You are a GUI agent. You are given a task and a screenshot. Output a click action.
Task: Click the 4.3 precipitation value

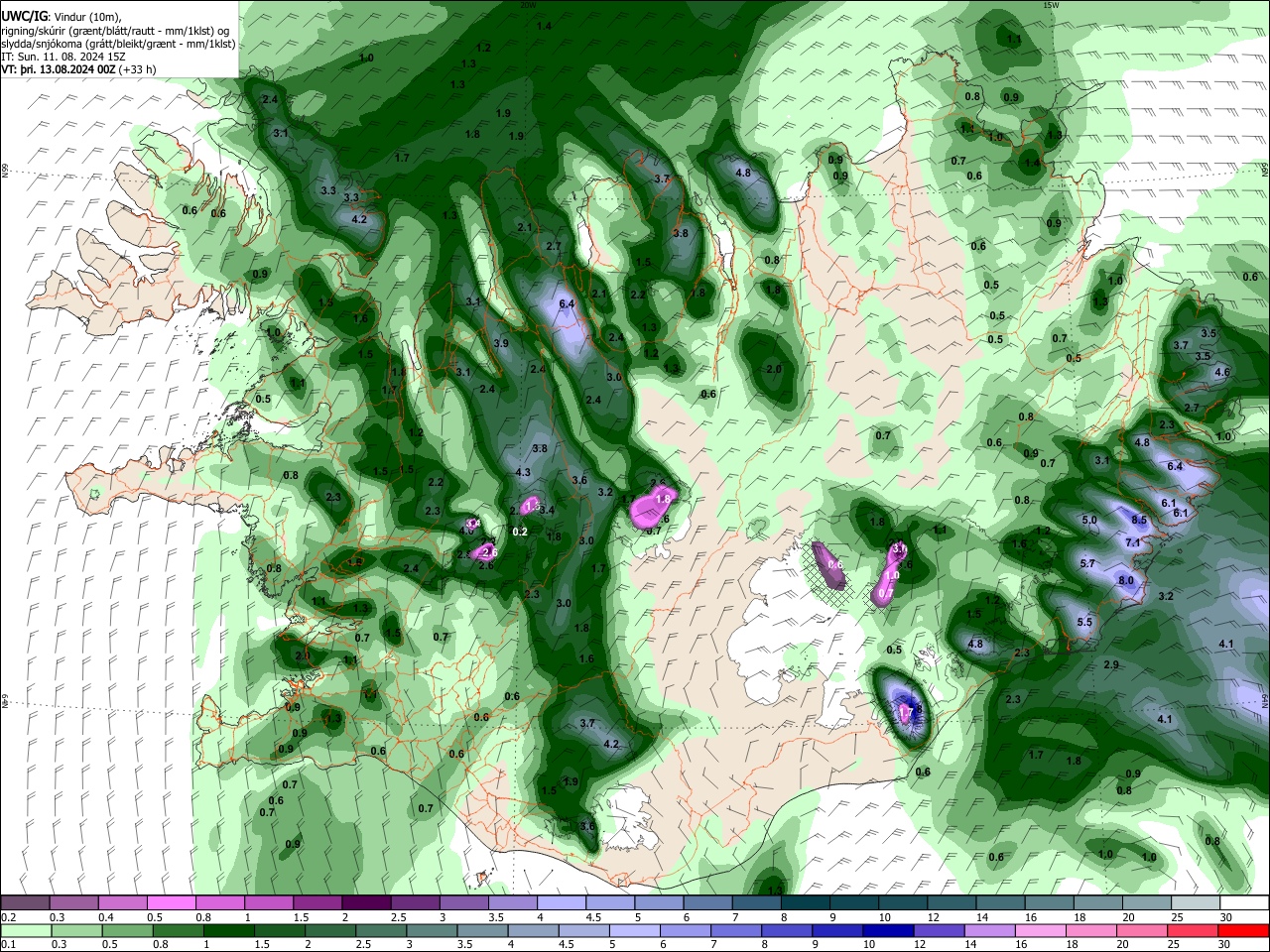tap(524, 473)
